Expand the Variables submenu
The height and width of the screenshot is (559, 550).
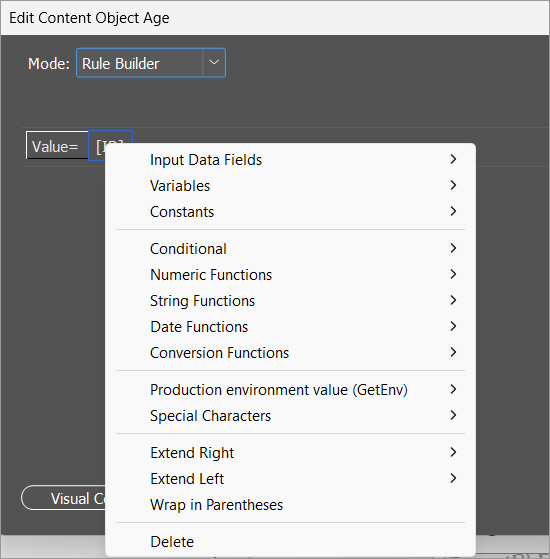point(291,186)
